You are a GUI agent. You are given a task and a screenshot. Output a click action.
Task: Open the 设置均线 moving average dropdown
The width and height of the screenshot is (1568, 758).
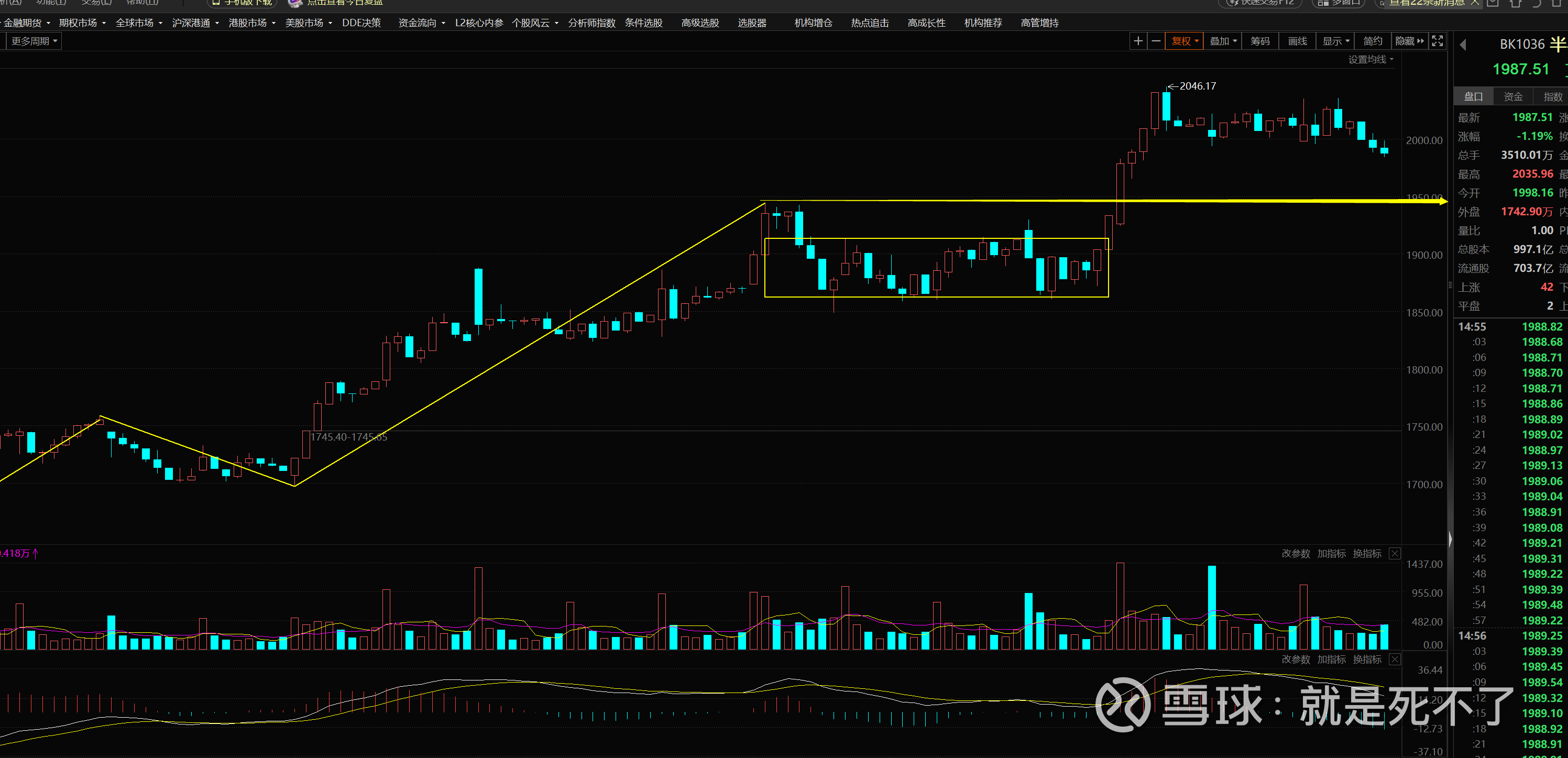pyautogui.click(x=1370, y=59)
